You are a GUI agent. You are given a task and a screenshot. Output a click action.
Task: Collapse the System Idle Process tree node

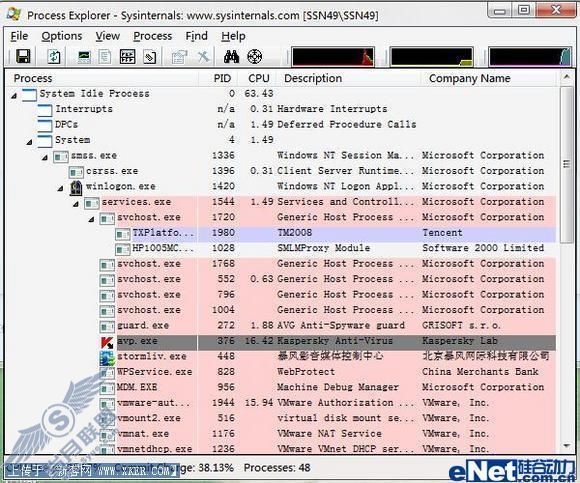click(x=14, y=96)
